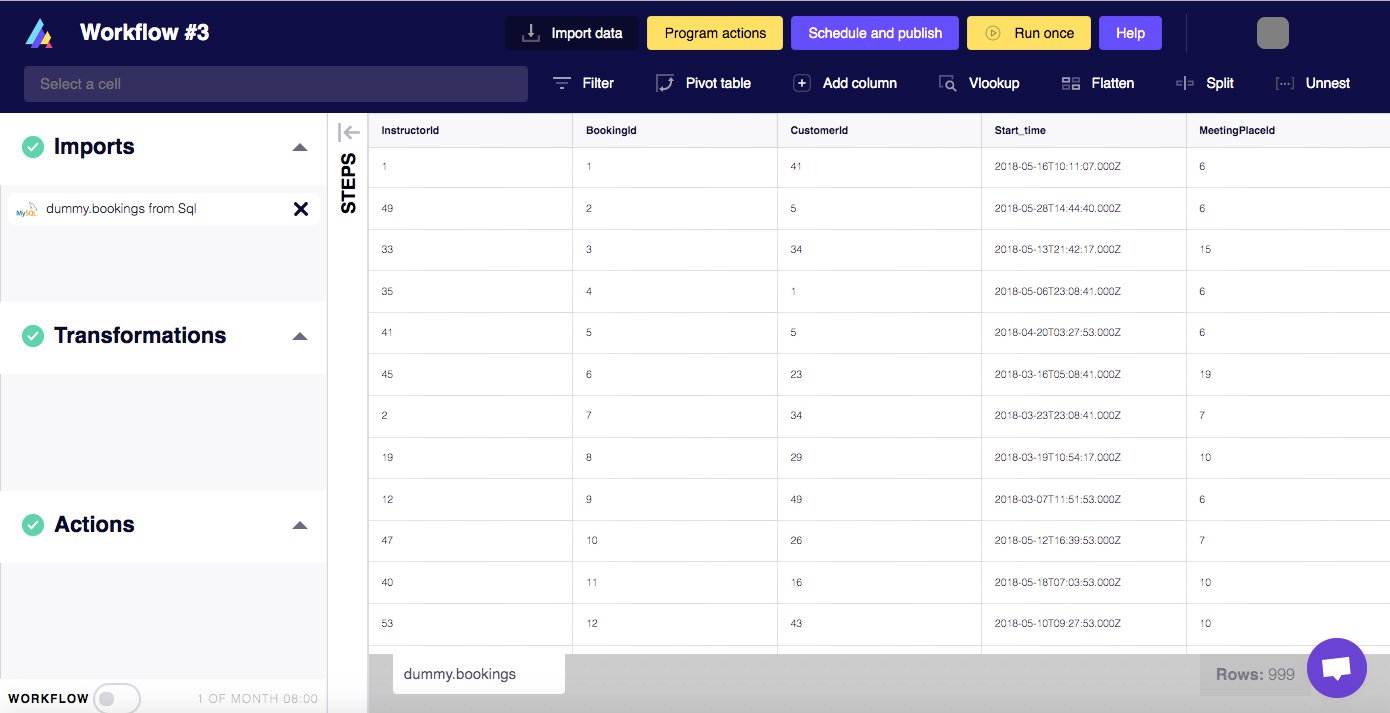1390x713 pixels.
Task: Select cell 2018-05-28T14:44:40.000Z
Action: [1084, 208]
